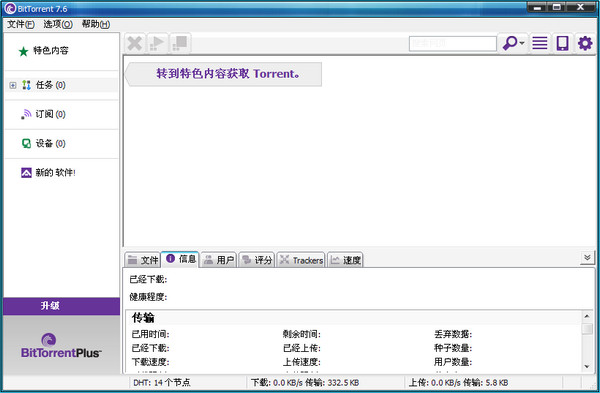The width and height of the screenshot is (600, 393).
Task: Select 设备 (0) devices item
Action: click(51, 144)
